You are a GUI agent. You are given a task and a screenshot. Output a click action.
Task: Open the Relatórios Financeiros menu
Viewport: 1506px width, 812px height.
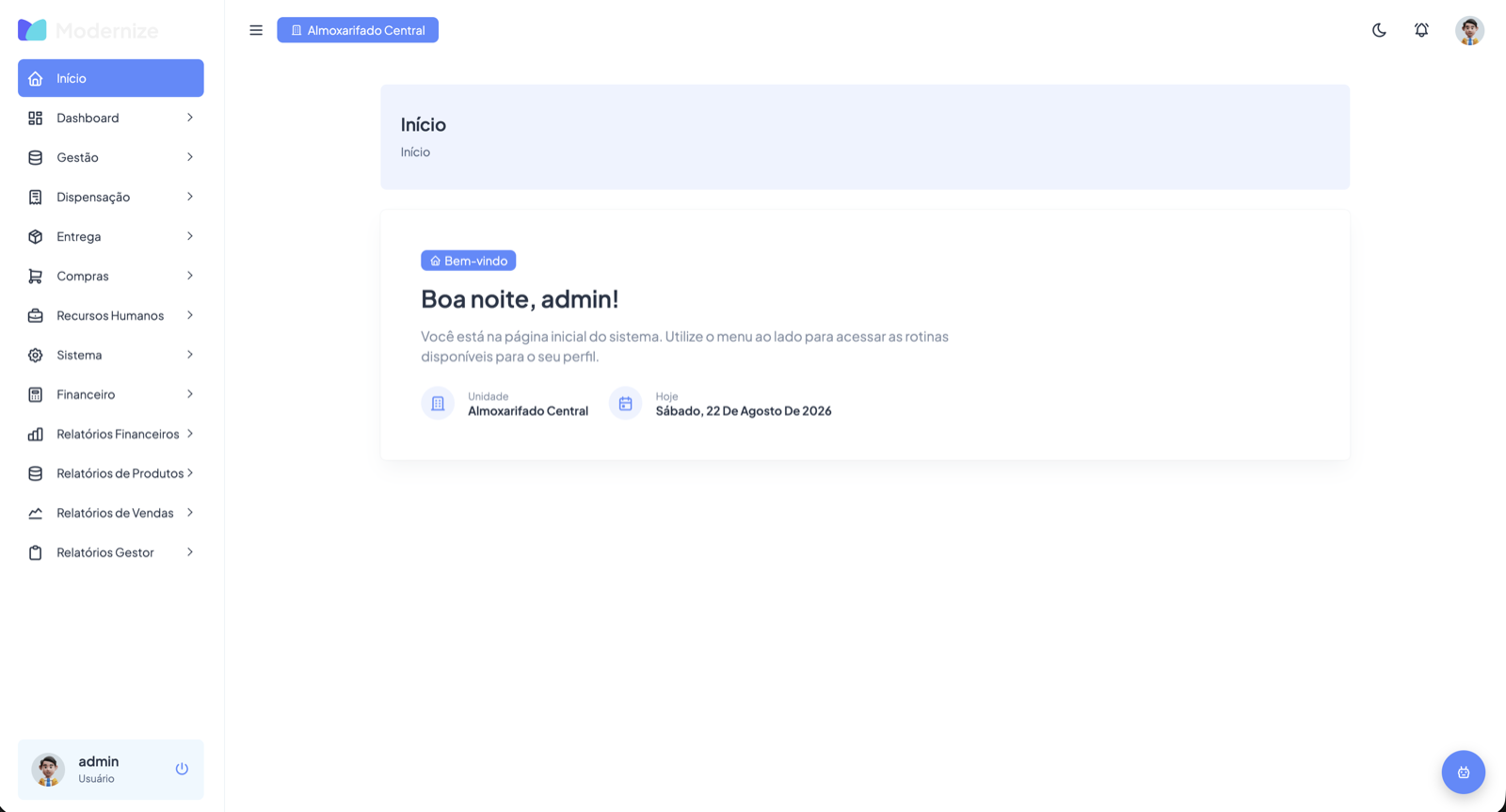[x=111, y=434]
